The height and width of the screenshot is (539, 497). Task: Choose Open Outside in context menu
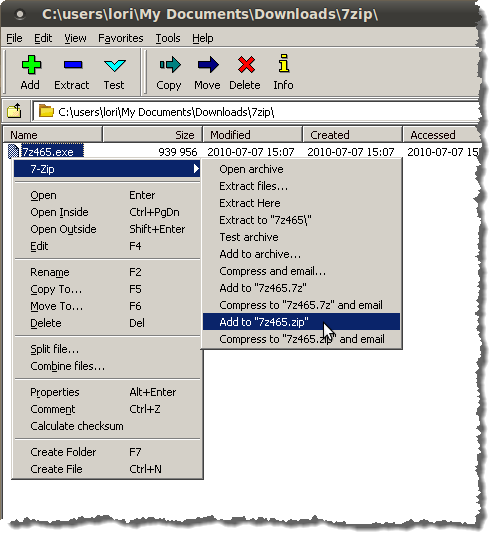point(107,229)
